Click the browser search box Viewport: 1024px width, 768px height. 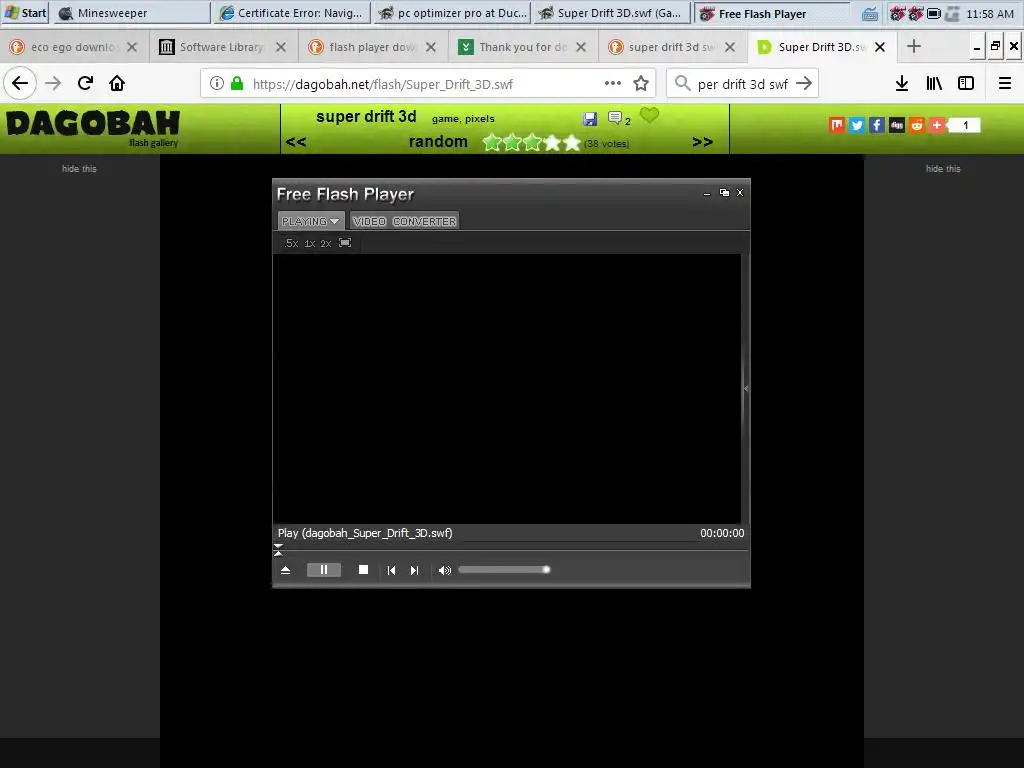[x=743, y=84]
